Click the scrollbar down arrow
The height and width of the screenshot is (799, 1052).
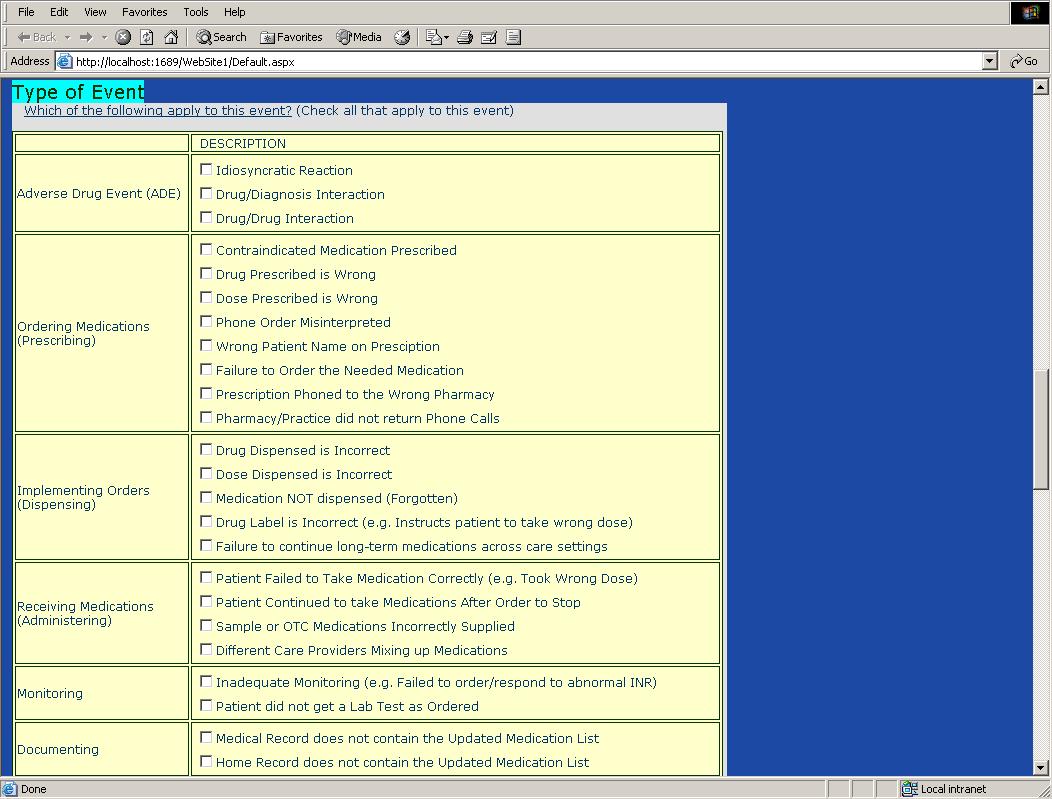pyautogui.click(x=1041, y=768)
